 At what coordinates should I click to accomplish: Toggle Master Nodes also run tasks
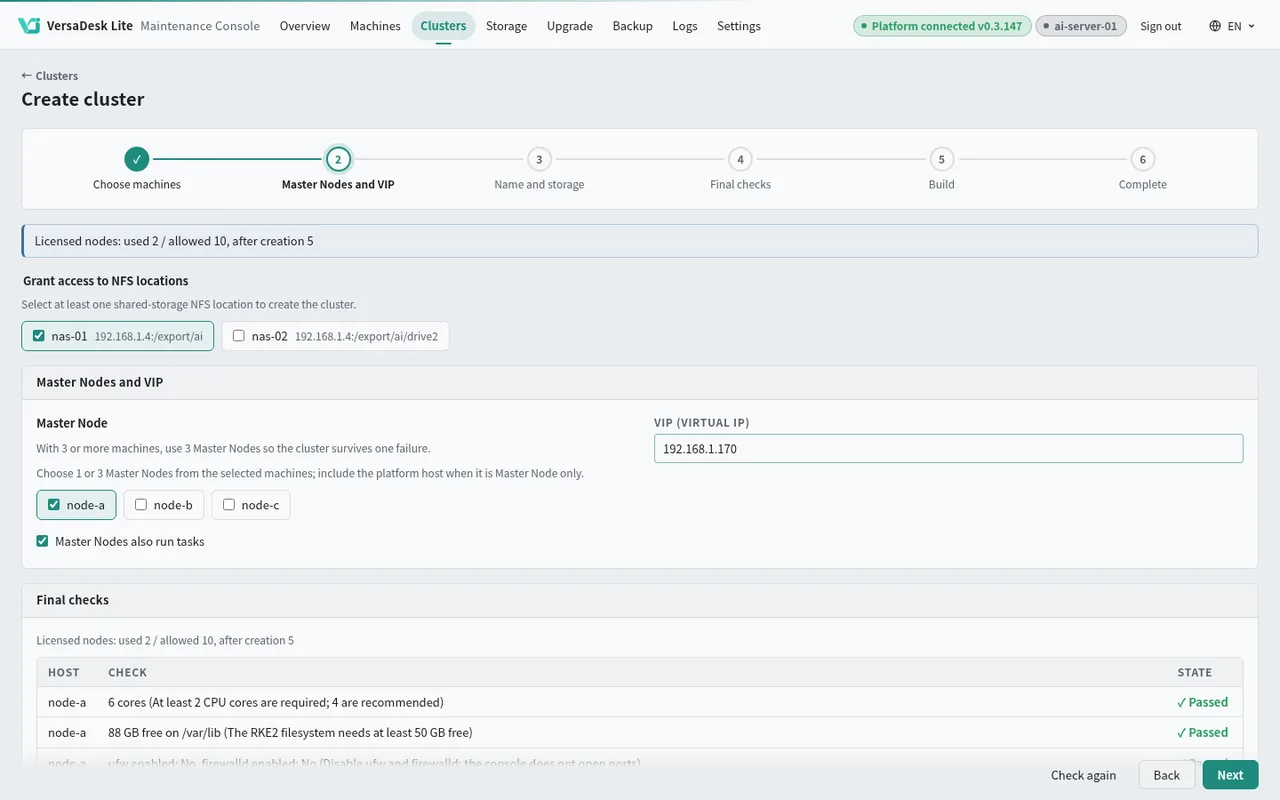tap(42, 541)
